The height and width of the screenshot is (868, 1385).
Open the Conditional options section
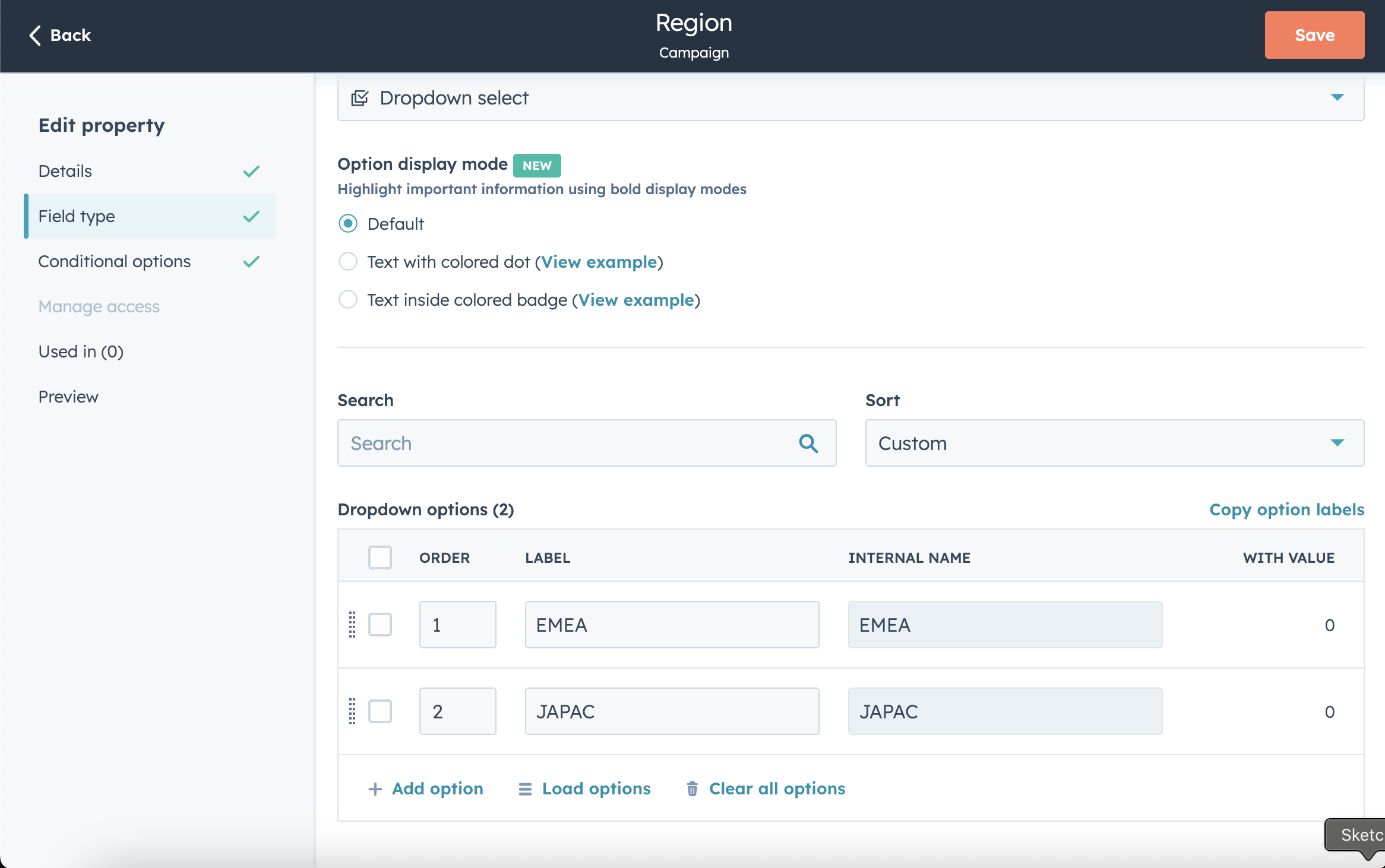(115, 261)
